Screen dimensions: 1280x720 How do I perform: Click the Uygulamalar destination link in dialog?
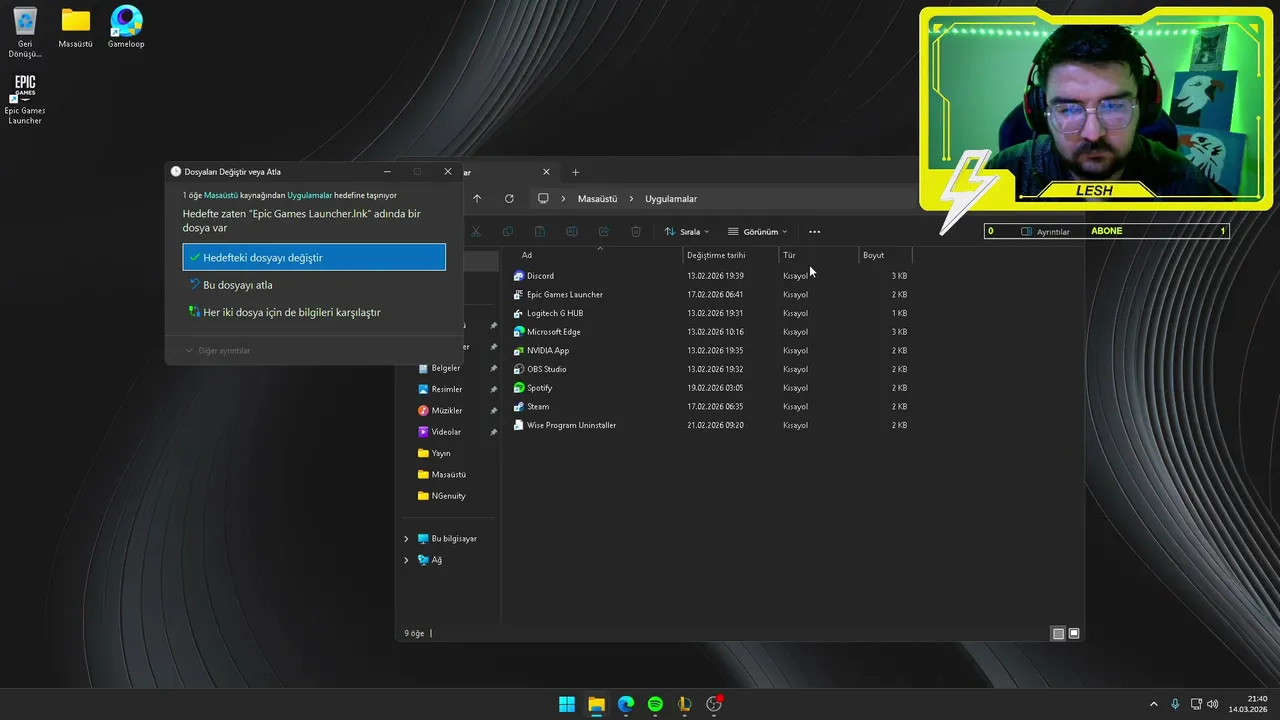pyautogui.click(x=310, y=195)
